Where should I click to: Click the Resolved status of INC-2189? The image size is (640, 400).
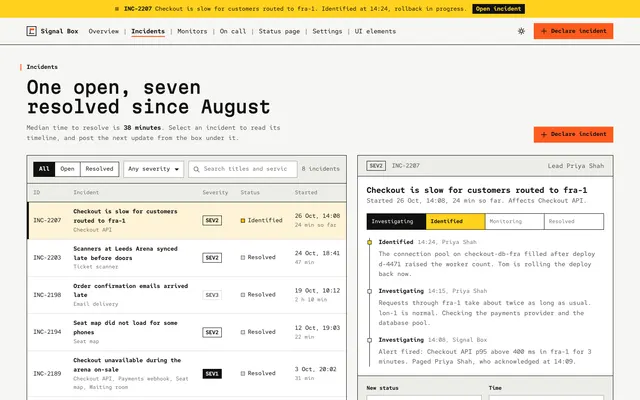point(258,373)
